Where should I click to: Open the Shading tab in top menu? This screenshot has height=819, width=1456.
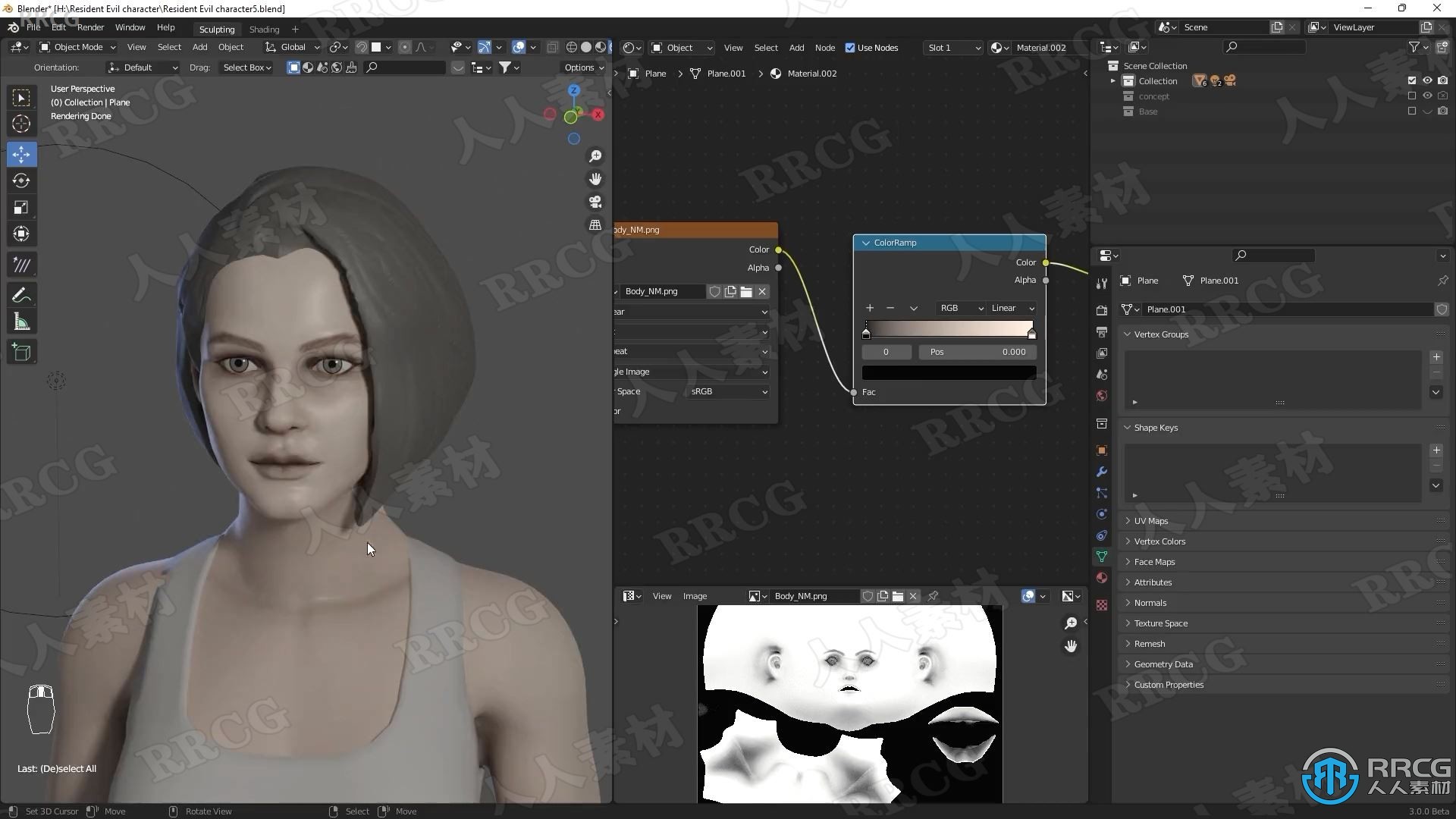(x=263, y=27)
